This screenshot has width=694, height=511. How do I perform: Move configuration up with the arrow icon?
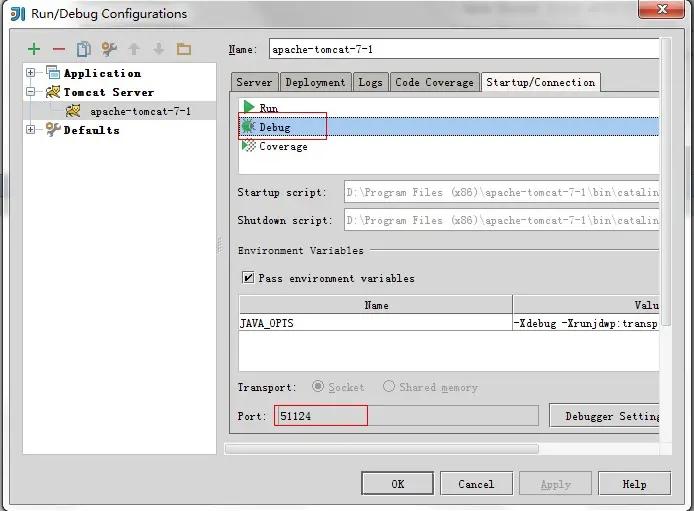[134, 49]
